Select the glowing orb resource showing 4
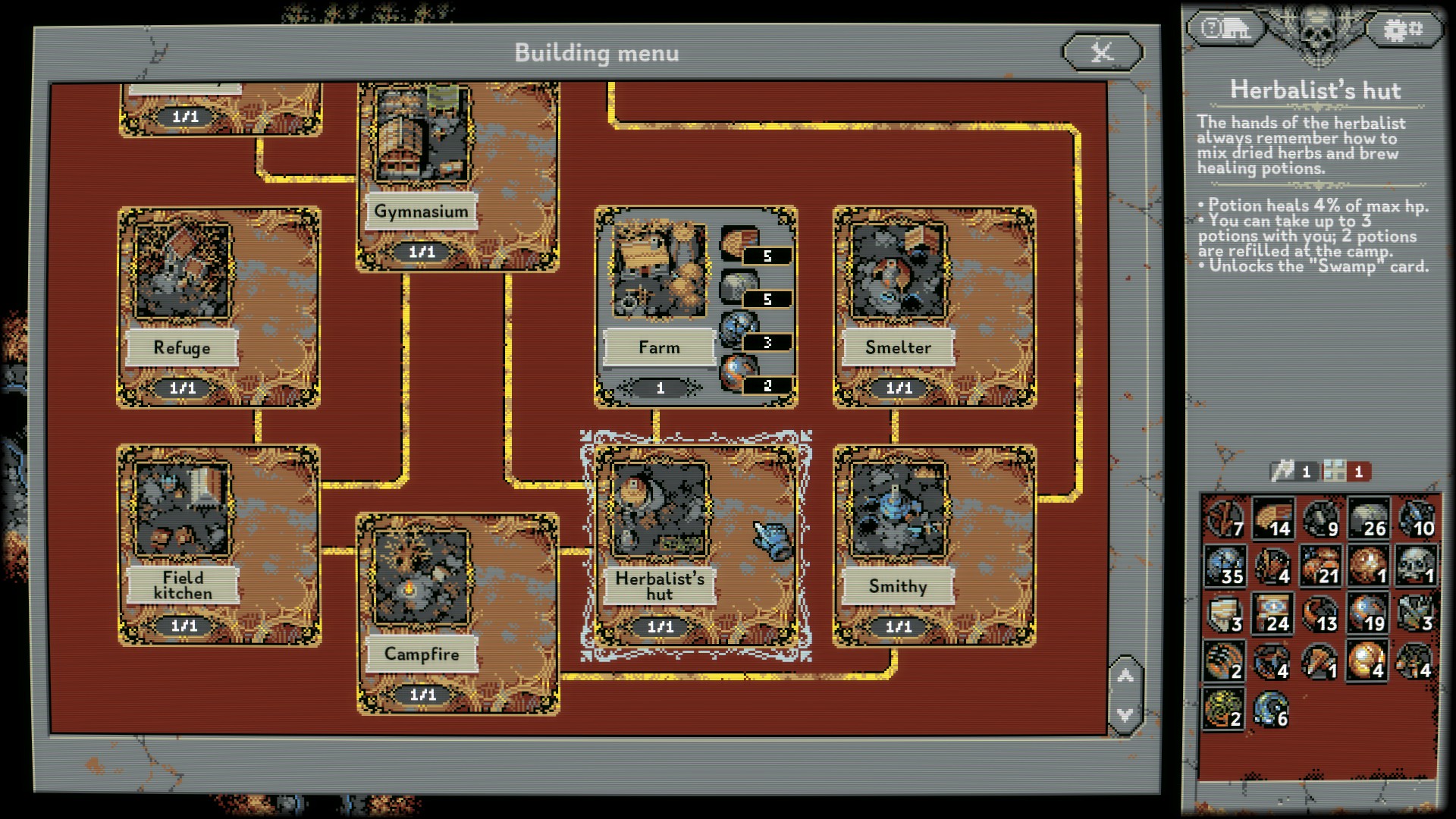This screenshot has height=819, width=1456. (1367, 661)
